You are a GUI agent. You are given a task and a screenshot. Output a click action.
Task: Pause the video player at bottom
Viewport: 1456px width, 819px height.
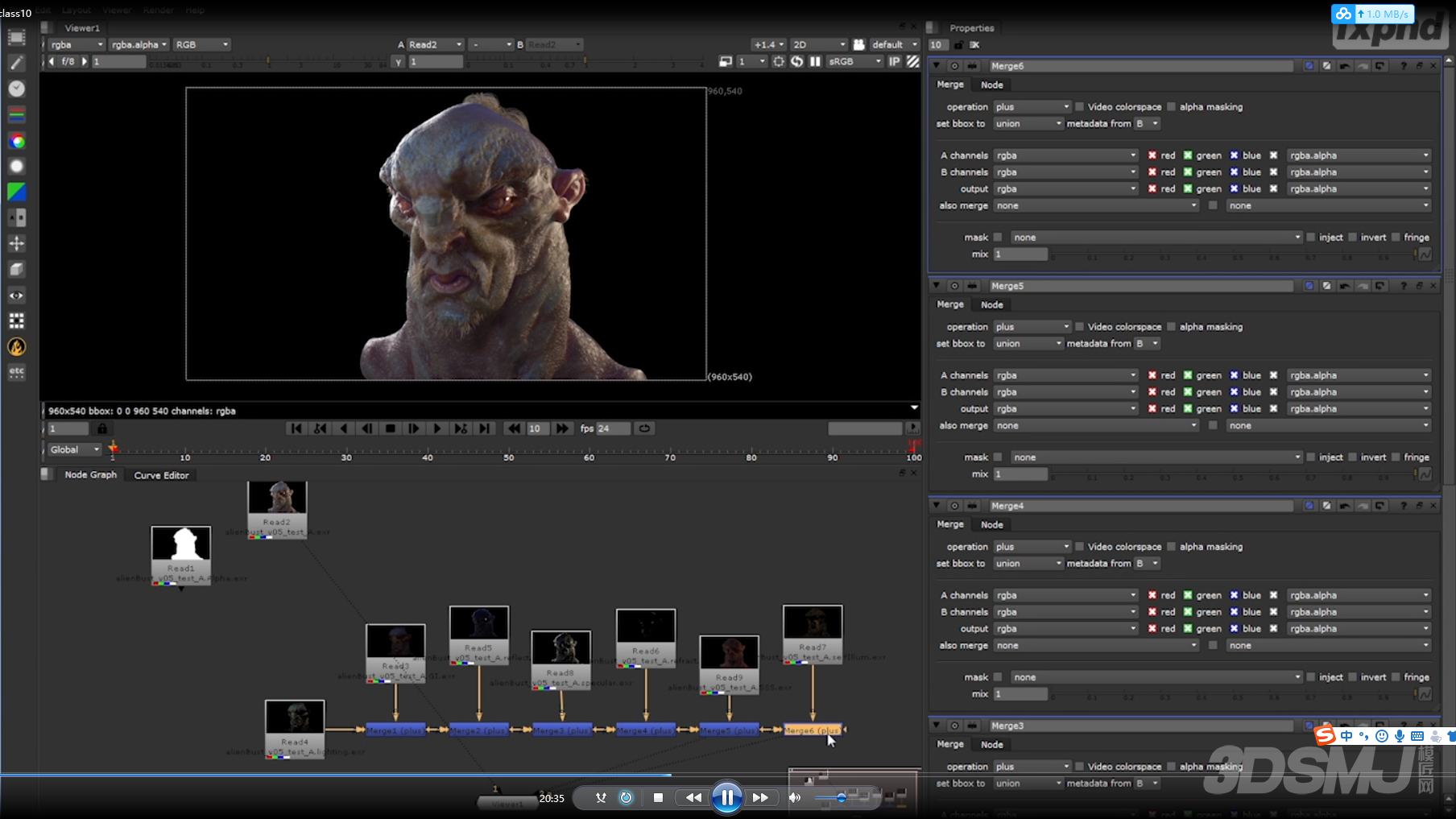(x=727, y=797)
